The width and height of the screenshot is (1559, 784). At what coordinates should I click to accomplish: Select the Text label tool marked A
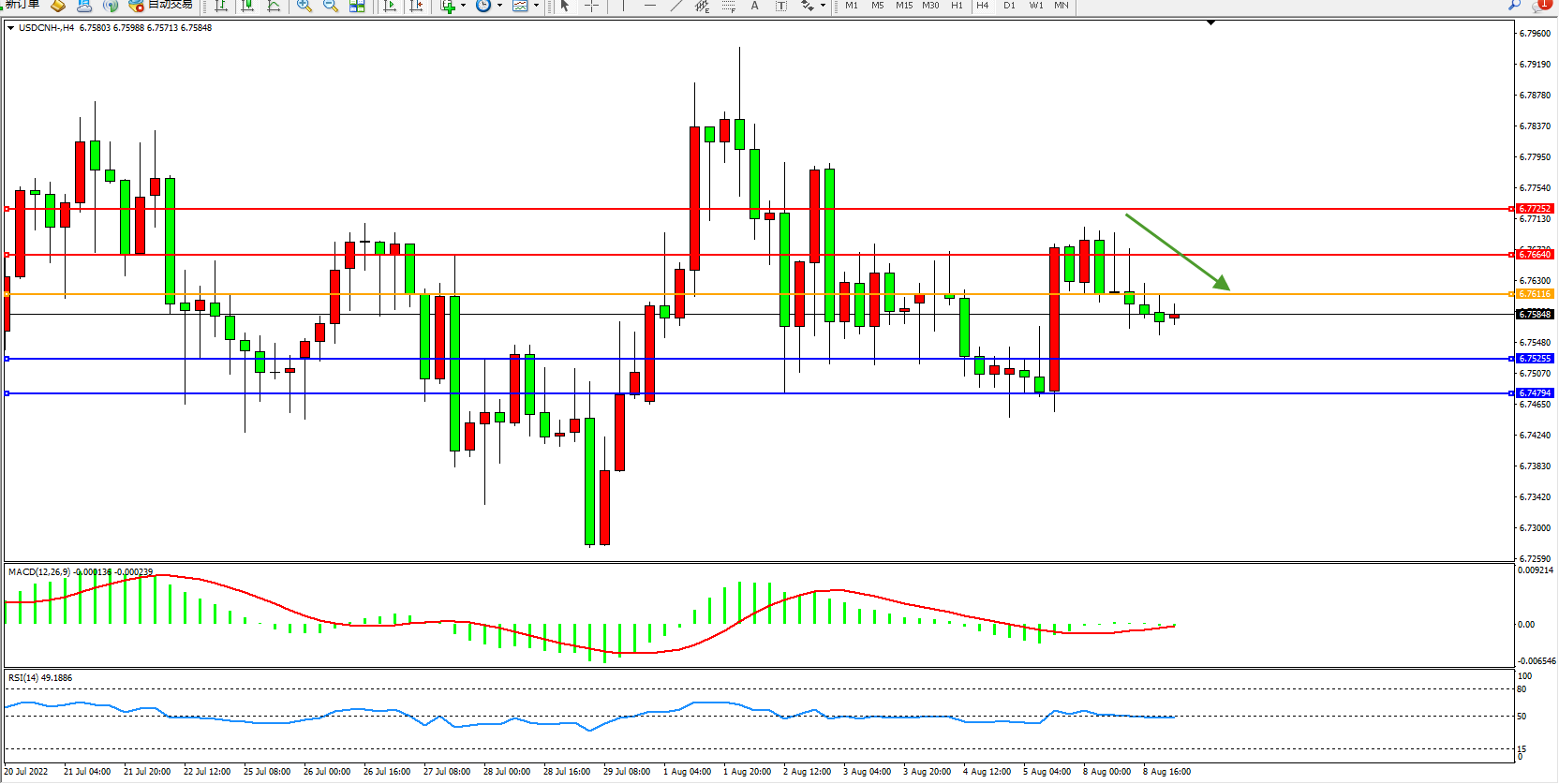point(754,6)
